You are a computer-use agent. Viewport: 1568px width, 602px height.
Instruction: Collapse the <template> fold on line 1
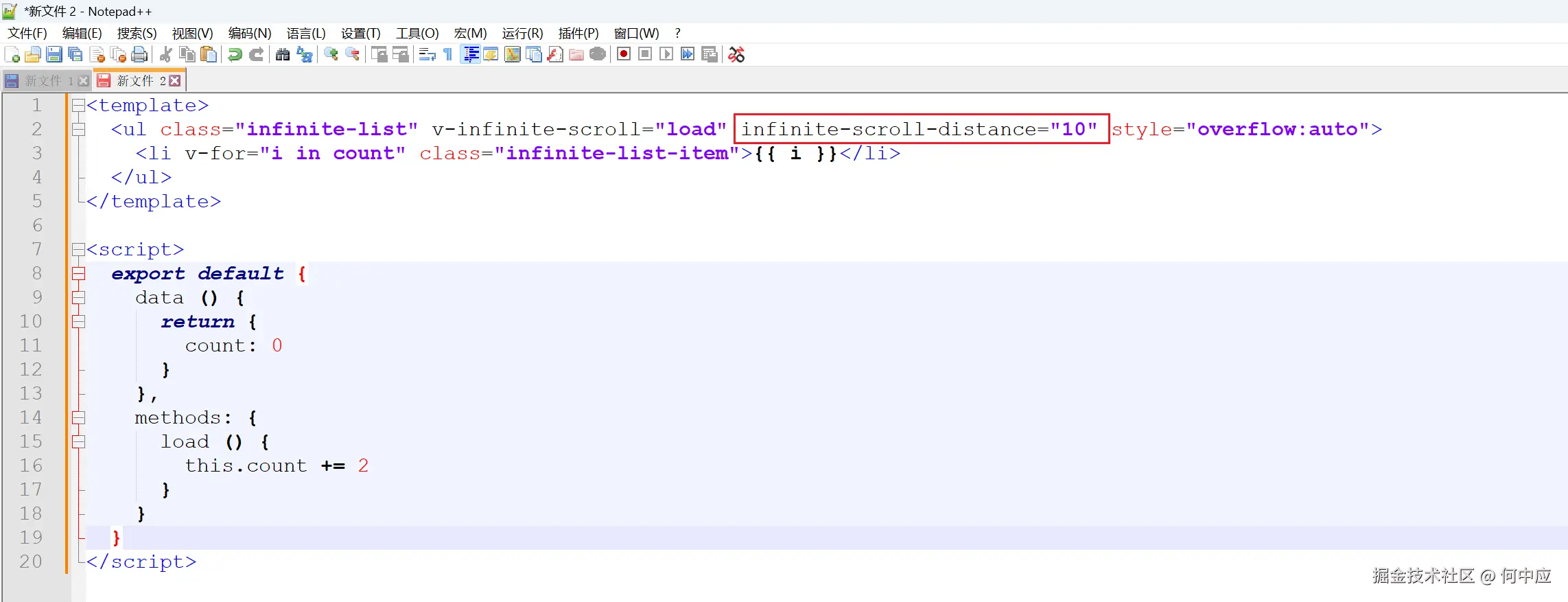click(x=79, y=106)
